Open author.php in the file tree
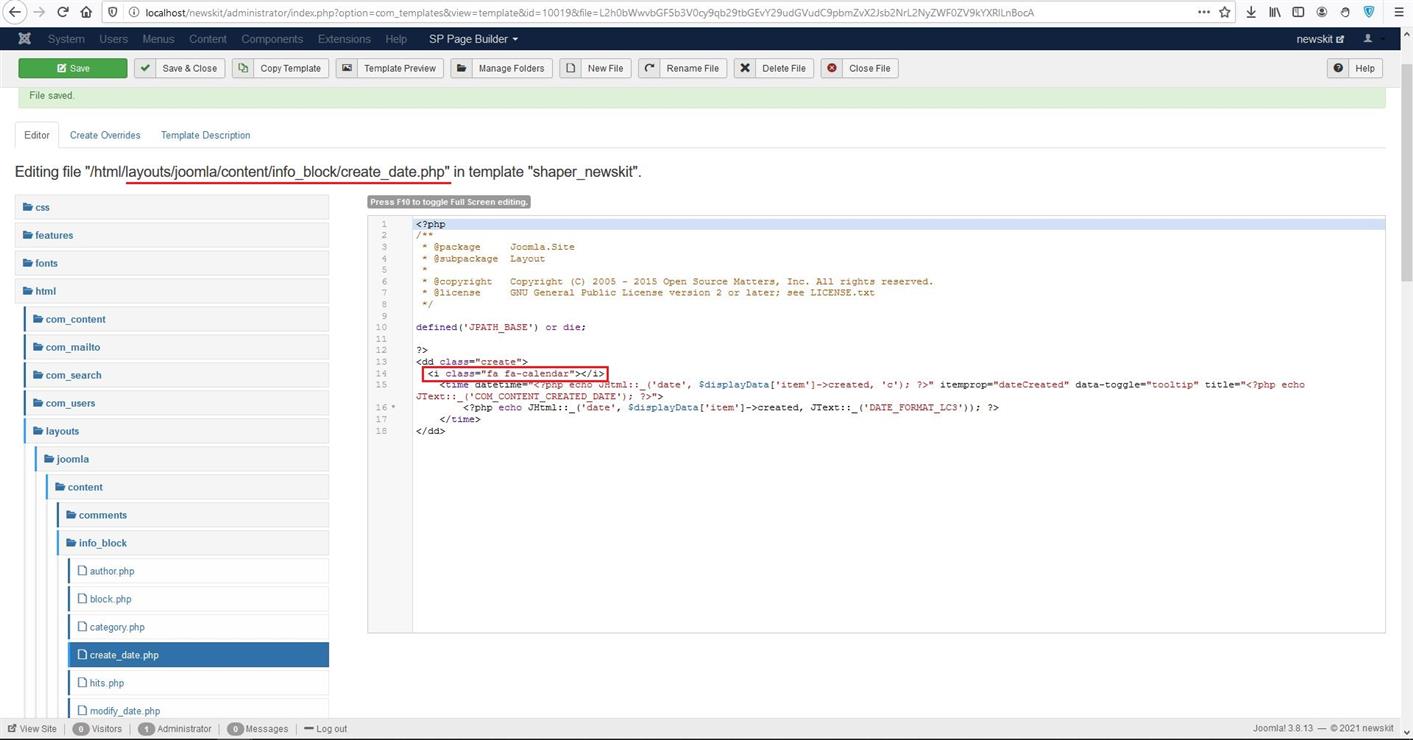 point(112,571)
